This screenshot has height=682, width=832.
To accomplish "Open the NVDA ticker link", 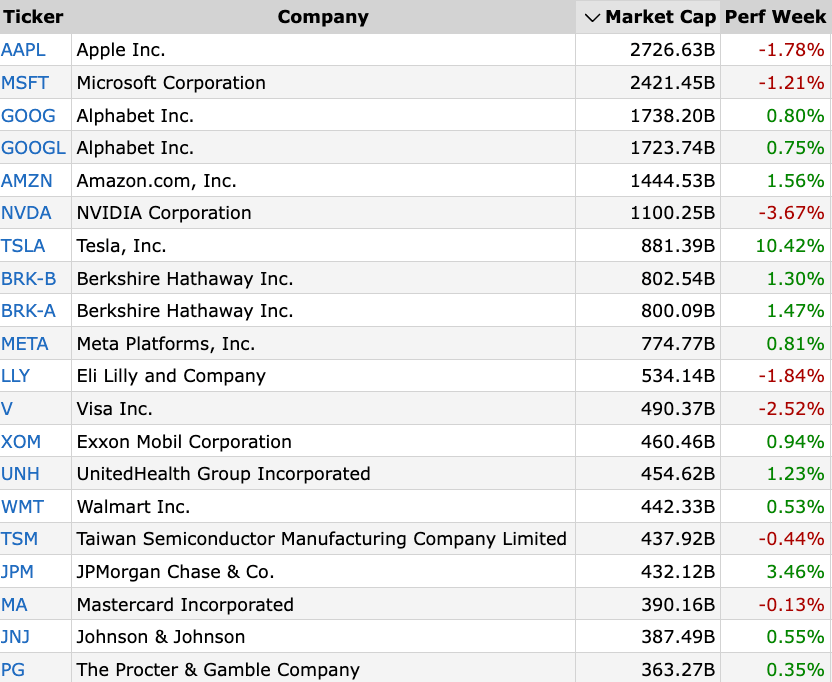I will click(26, 213).
